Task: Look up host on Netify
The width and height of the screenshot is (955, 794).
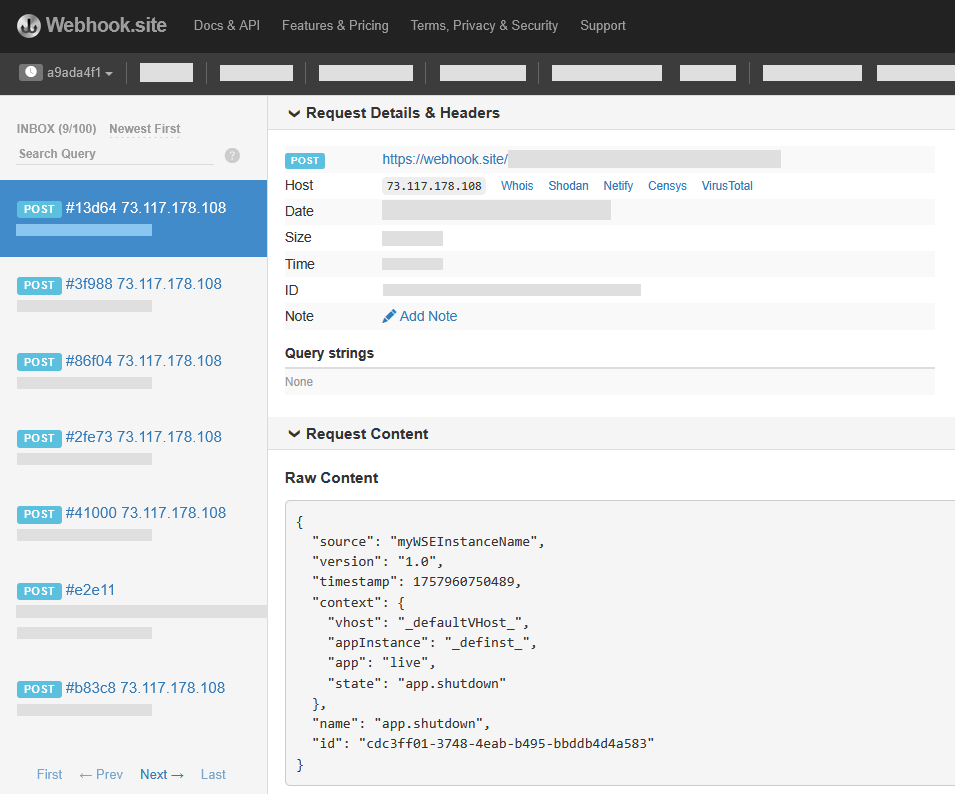Action: [618, 186]
